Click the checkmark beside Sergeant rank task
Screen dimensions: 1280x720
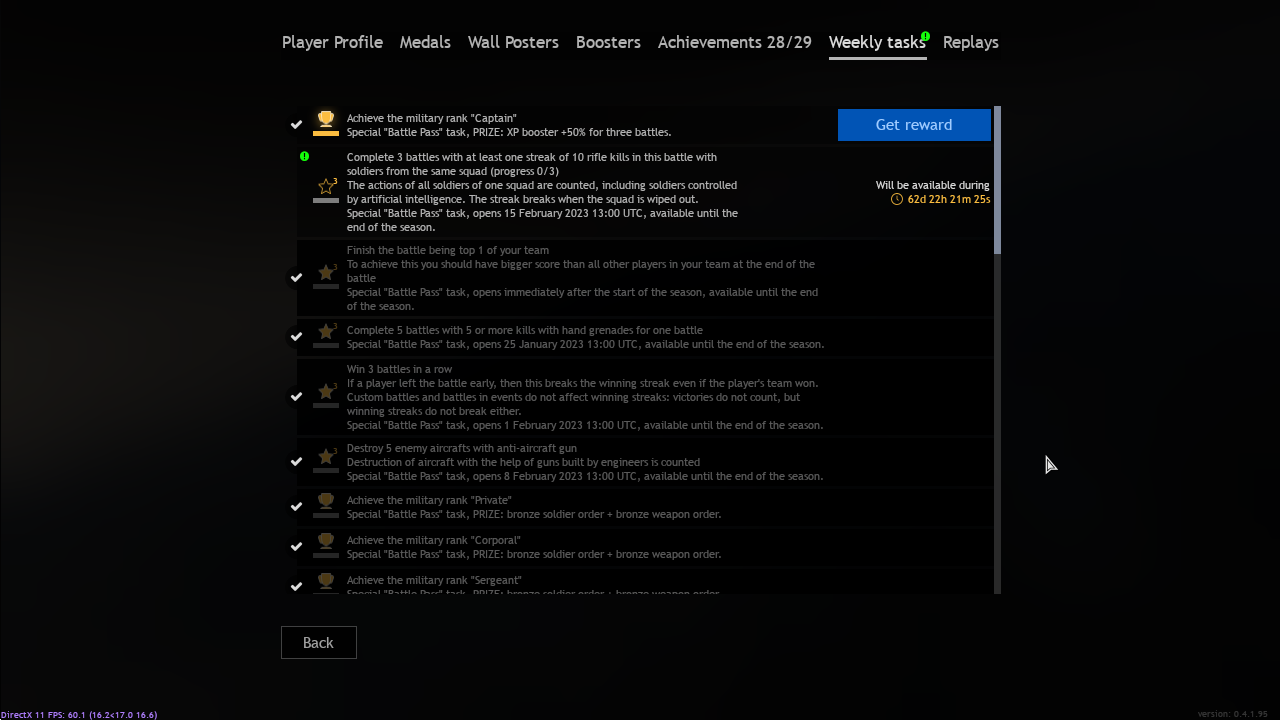coord(297,586)
